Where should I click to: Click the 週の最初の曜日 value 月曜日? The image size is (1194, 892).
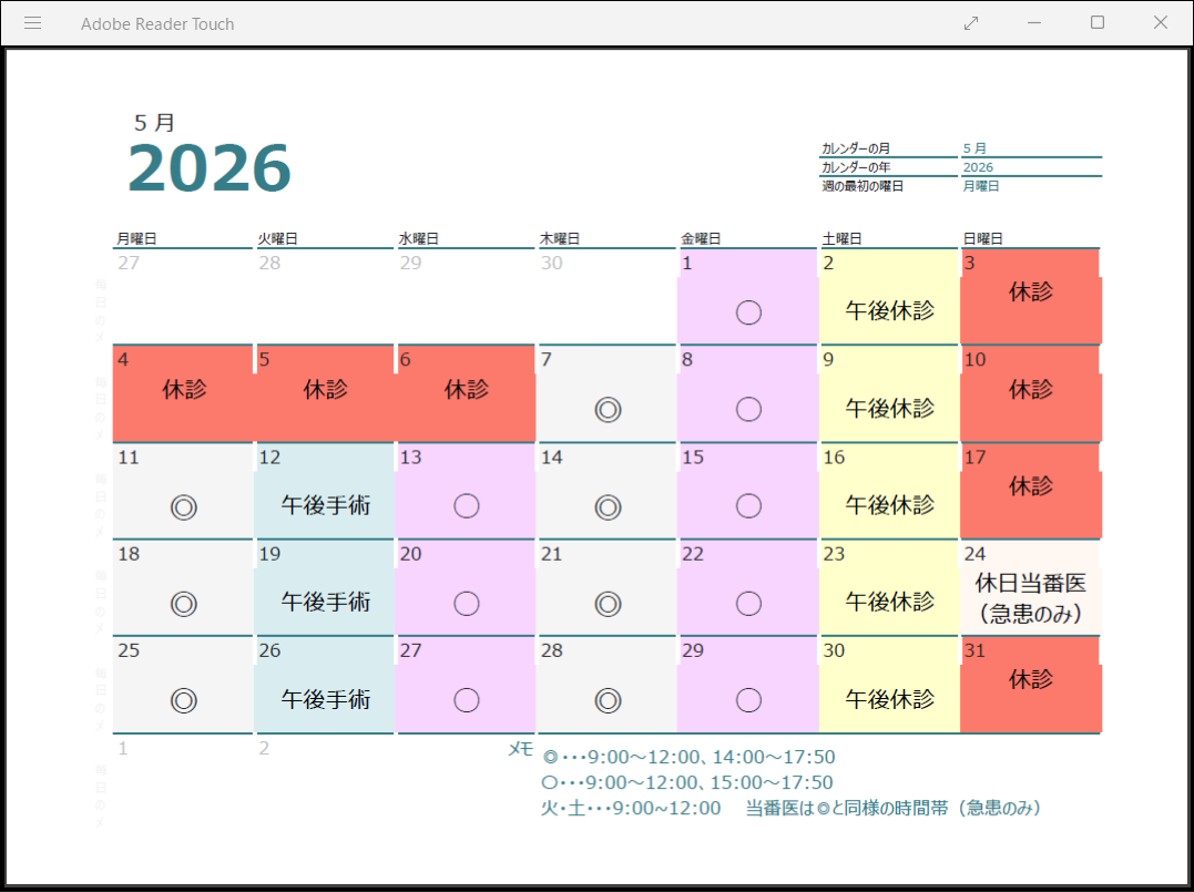[981, 186]
